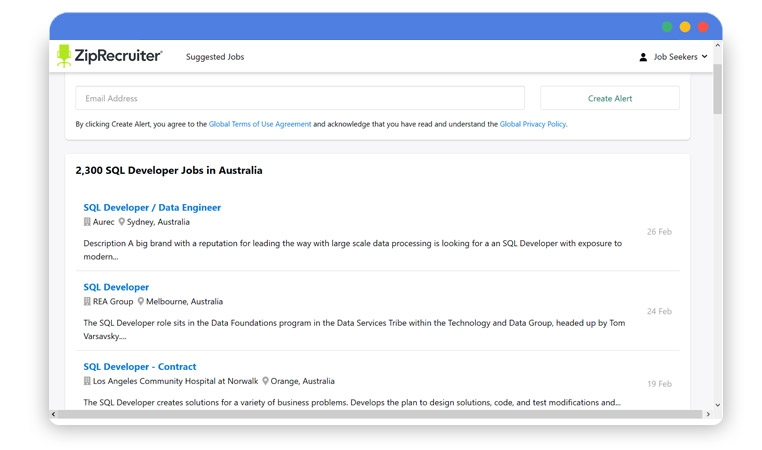This screenshot has width=762, height=450.
Task: Click the location pin beside Sydney, Australia
Action: [x=122, y=222]
